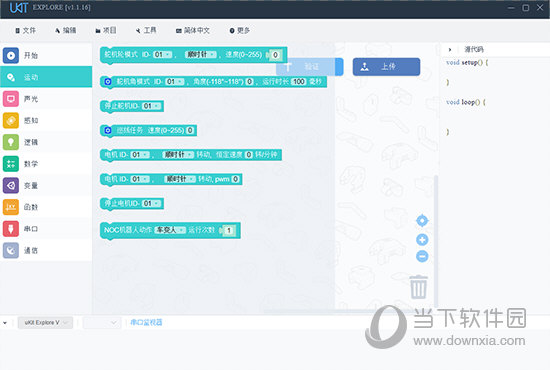Click the trash can in the workspace
550x370 pixels.
(418, 287)
